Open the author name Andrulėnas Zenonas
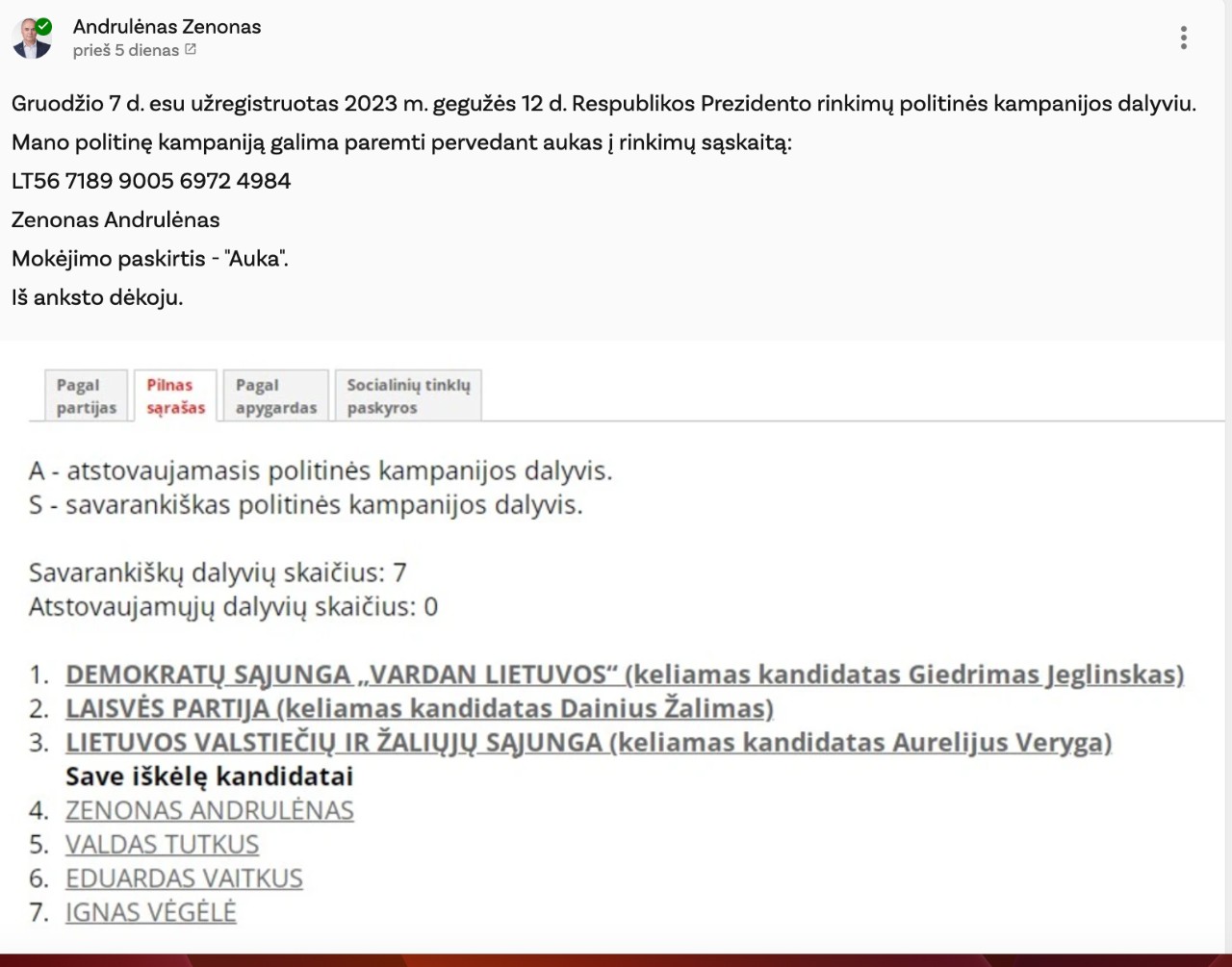 (x=167, y=27)
